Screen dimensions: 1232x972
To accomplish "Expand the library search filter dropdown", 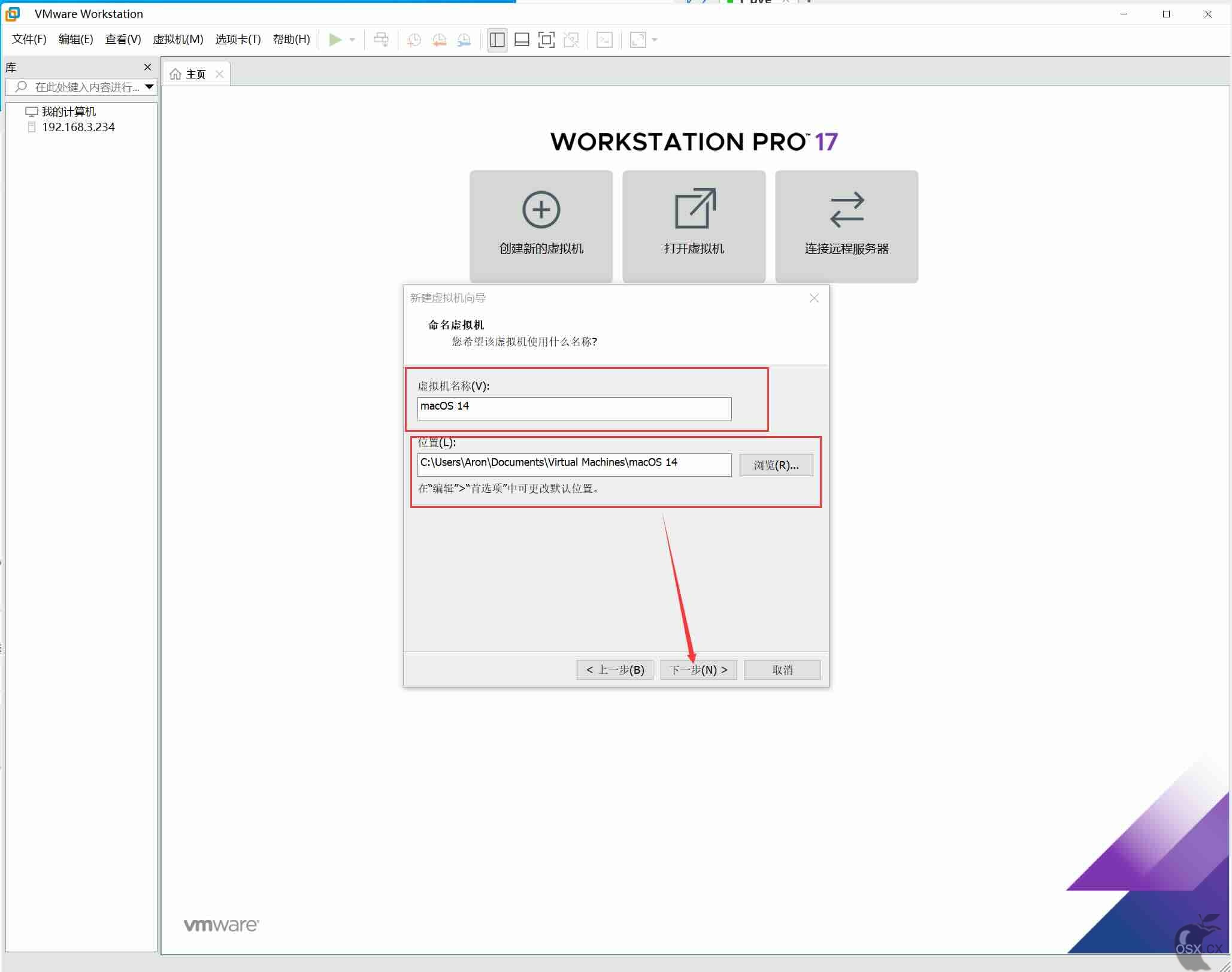I will [150, 87].
